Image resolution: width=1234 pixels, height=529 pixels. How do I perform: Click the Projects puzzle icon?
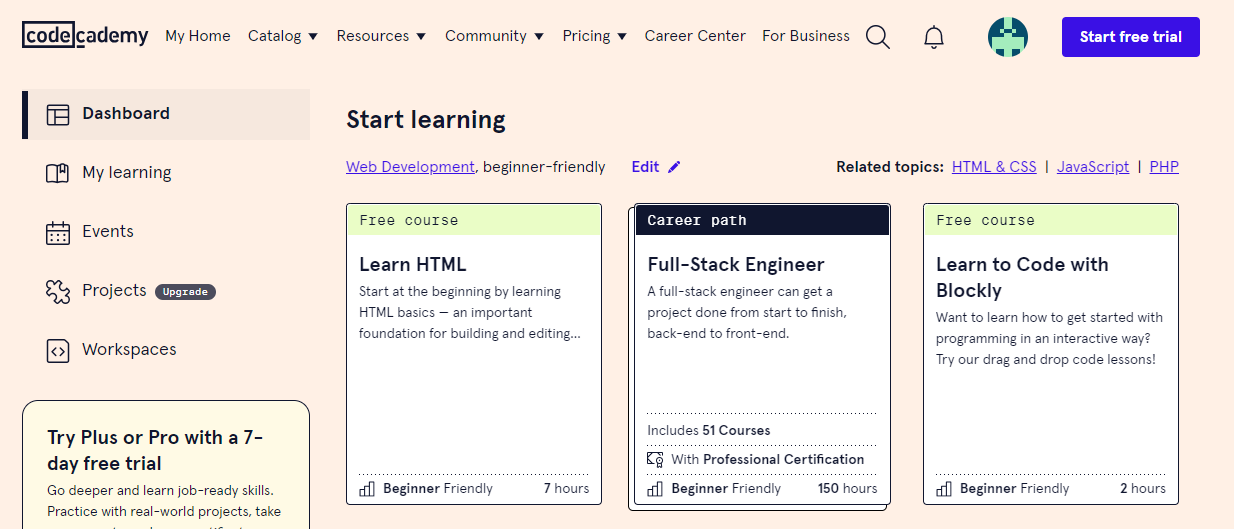(x=58, y=291)
